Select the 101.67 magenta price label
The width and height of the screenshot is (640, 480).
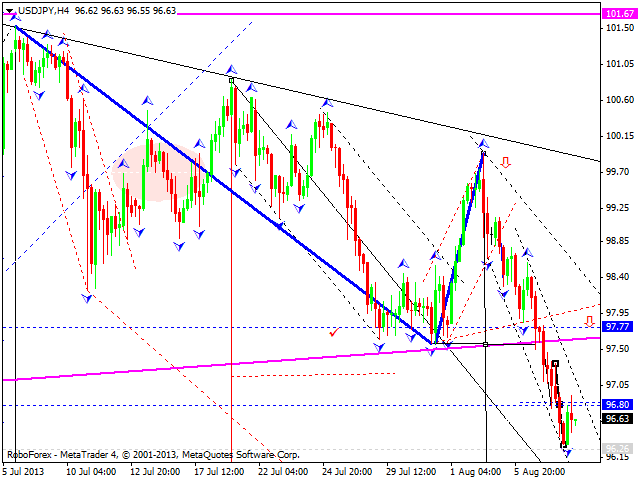coord(620,14)
